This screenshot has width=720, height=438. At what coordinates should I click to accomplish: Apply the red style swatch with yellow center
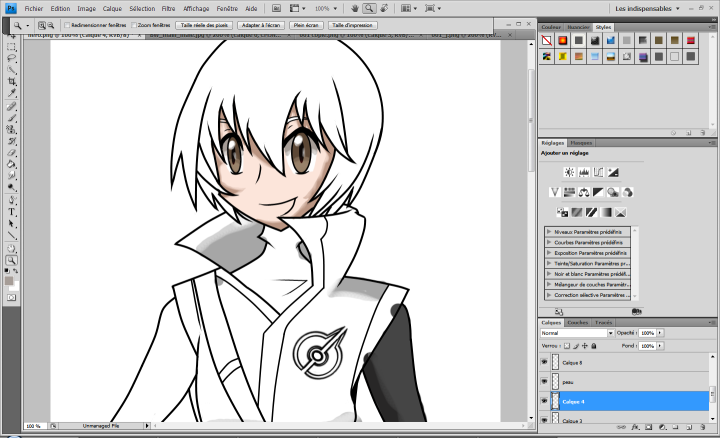coord(562,40)
